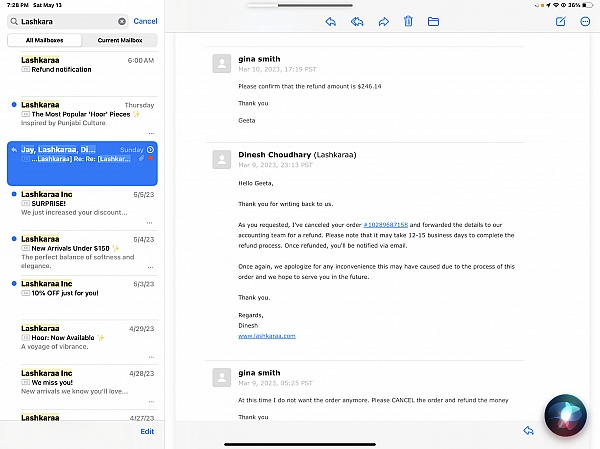Move message using the folder icon
Screen dimensions: 600x449
pos(433,21)
